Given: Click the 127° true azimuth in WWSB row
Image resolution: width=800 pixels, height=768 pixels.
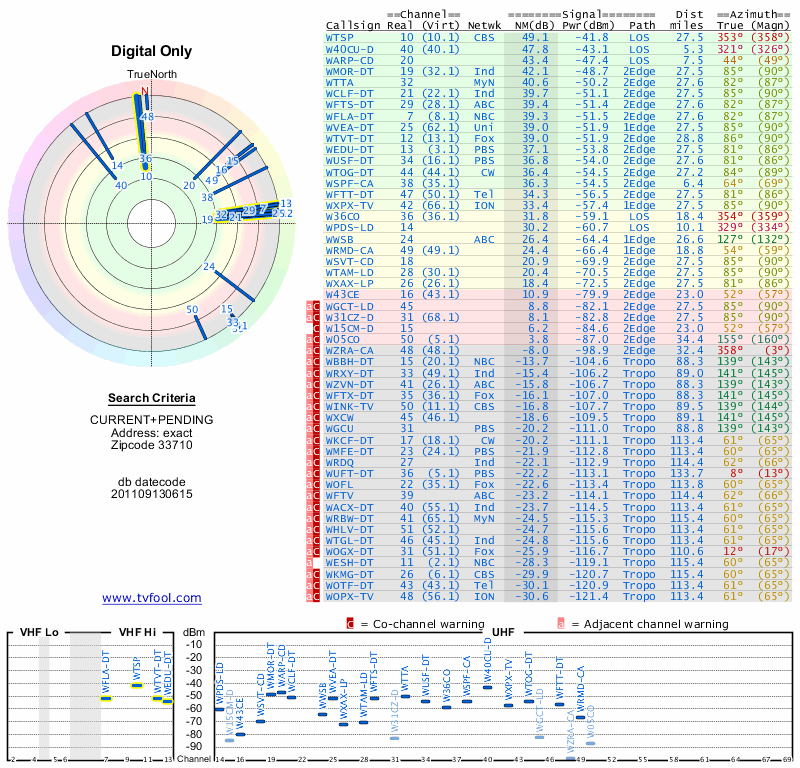Looking at the screenshot, I should 730,239.
